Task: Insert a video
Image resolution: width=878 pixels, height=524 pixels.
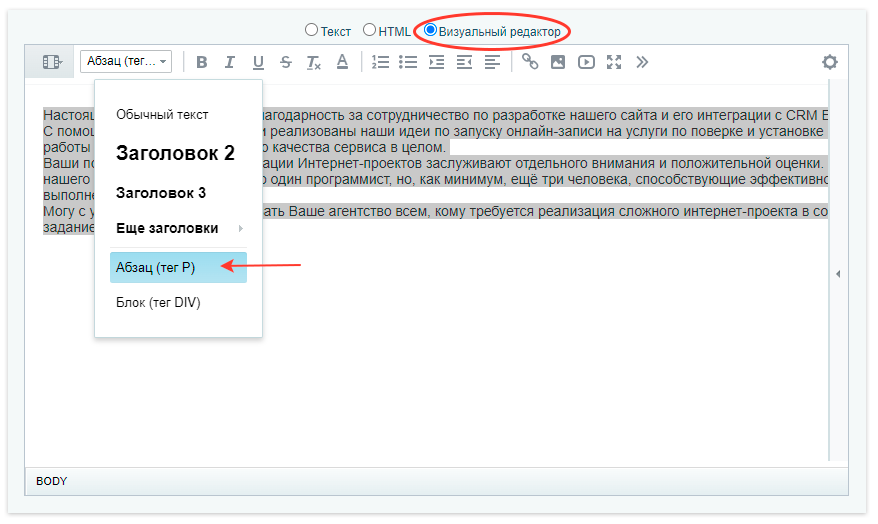Action: [x=586, y=62]
